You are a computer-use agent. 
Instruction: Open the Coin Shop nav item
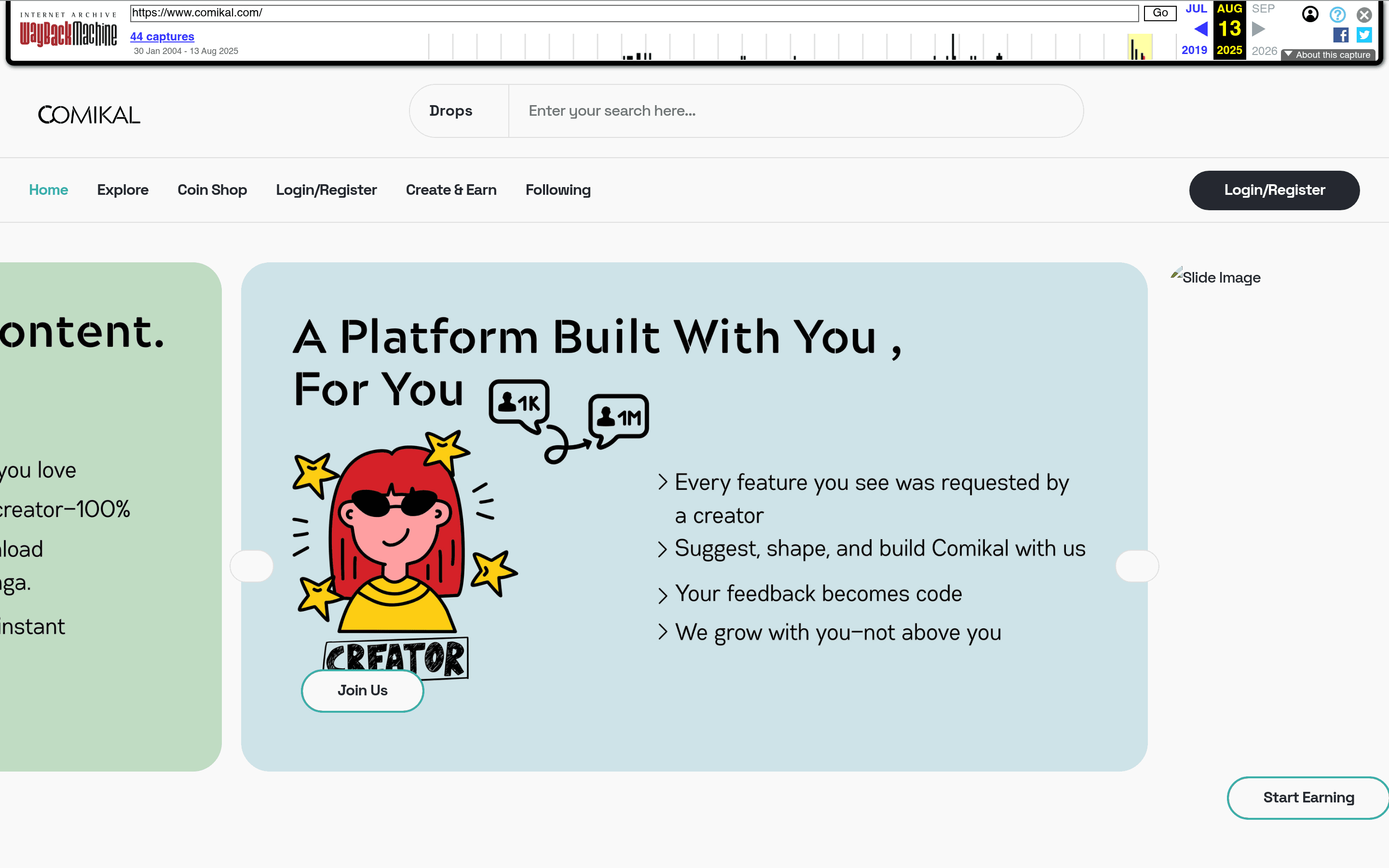212,190
